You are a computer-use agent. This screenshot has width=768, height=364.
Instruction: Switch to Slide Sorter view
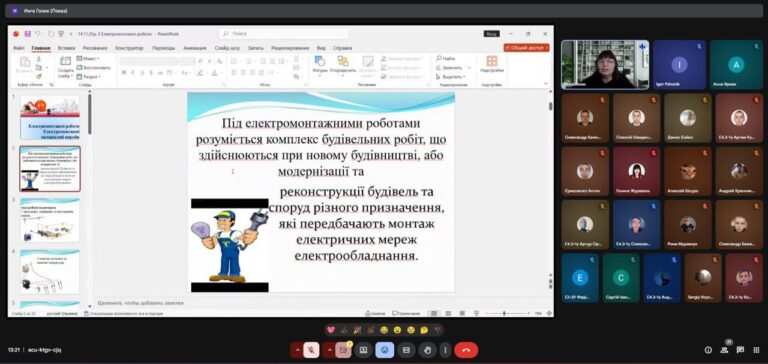[448, 314]
